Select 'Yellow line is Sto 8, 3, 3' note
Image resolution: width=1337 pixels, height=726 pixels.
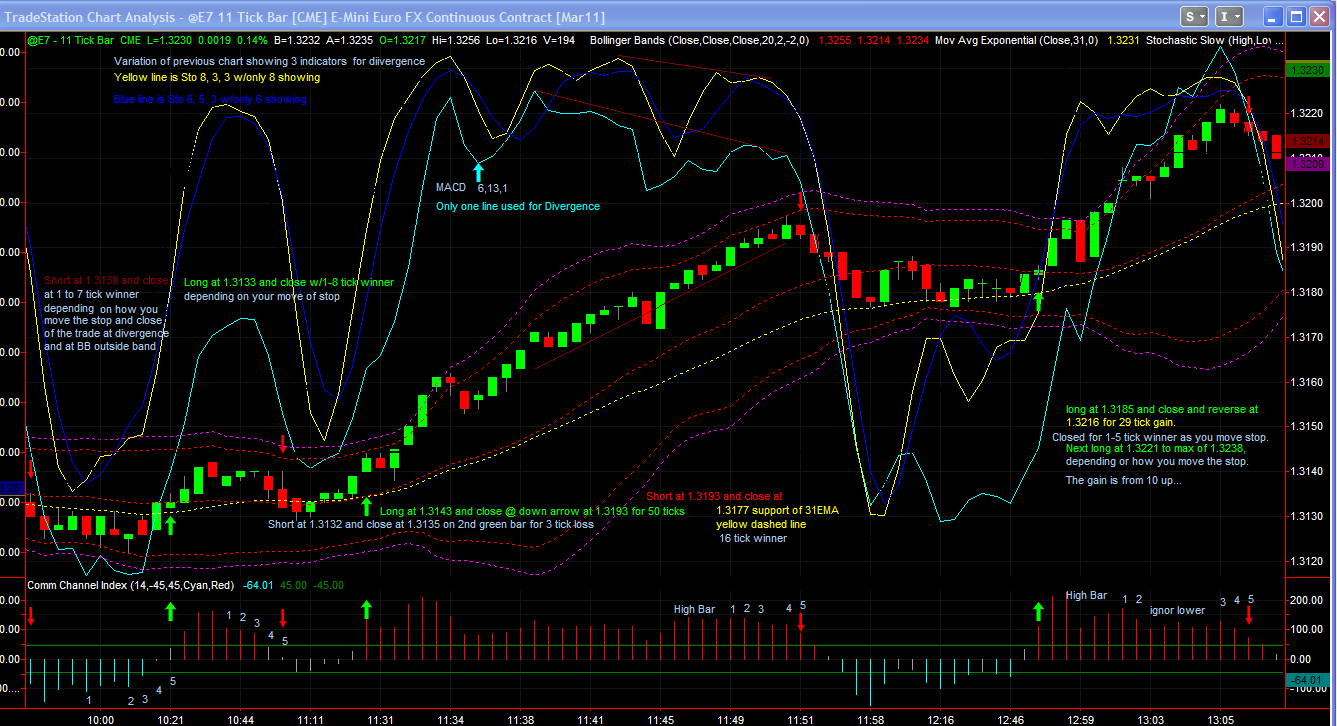(217, 77)
